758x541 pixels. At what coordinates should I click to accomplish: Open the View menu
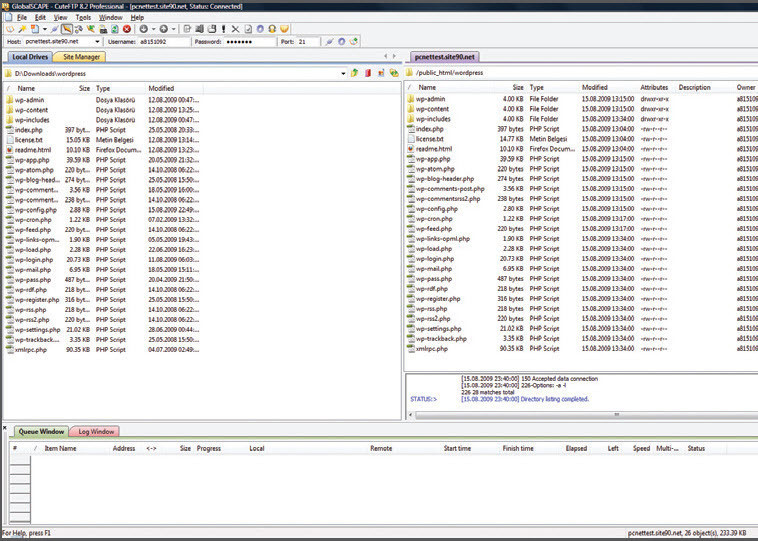point(60,17)
